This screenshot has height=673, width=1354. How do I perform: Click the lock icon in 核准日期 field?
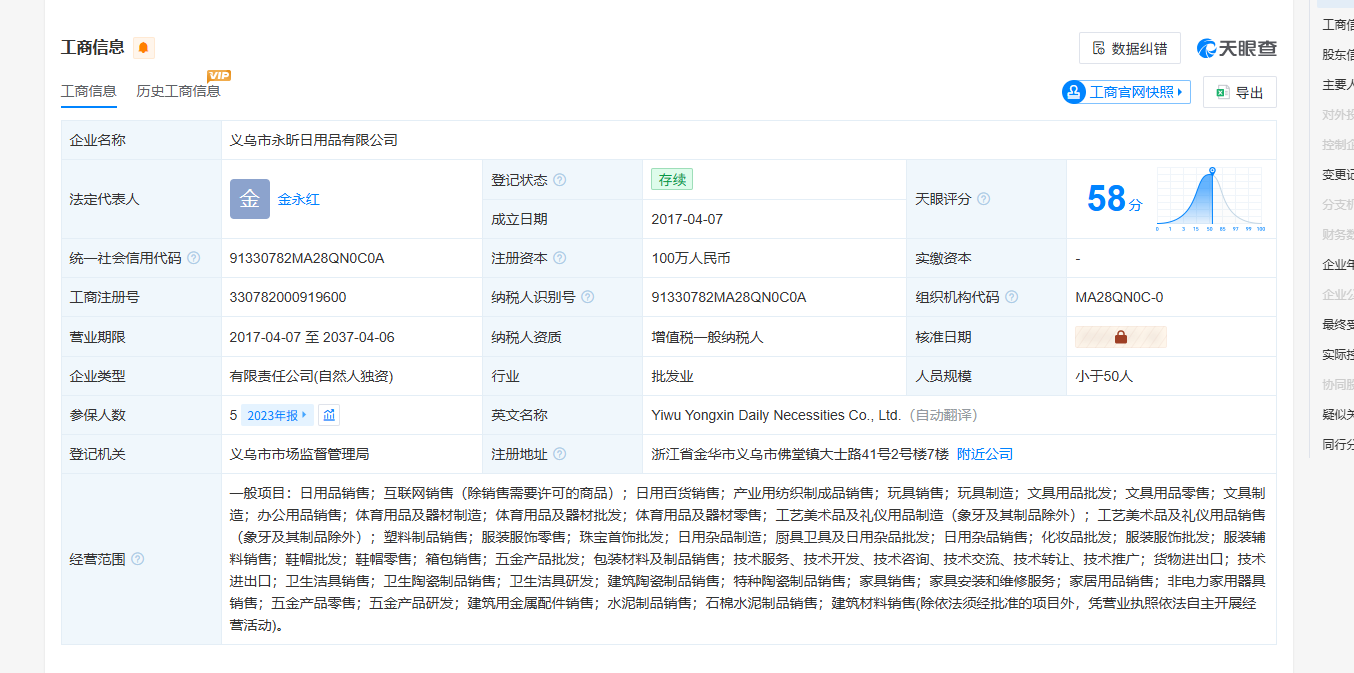pos(1120,337)
